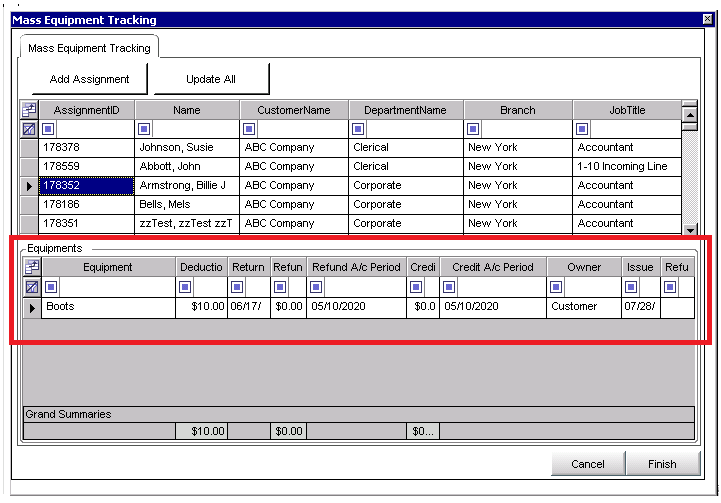
Task: Click the Branch column header
Action: tap(518, 110)
